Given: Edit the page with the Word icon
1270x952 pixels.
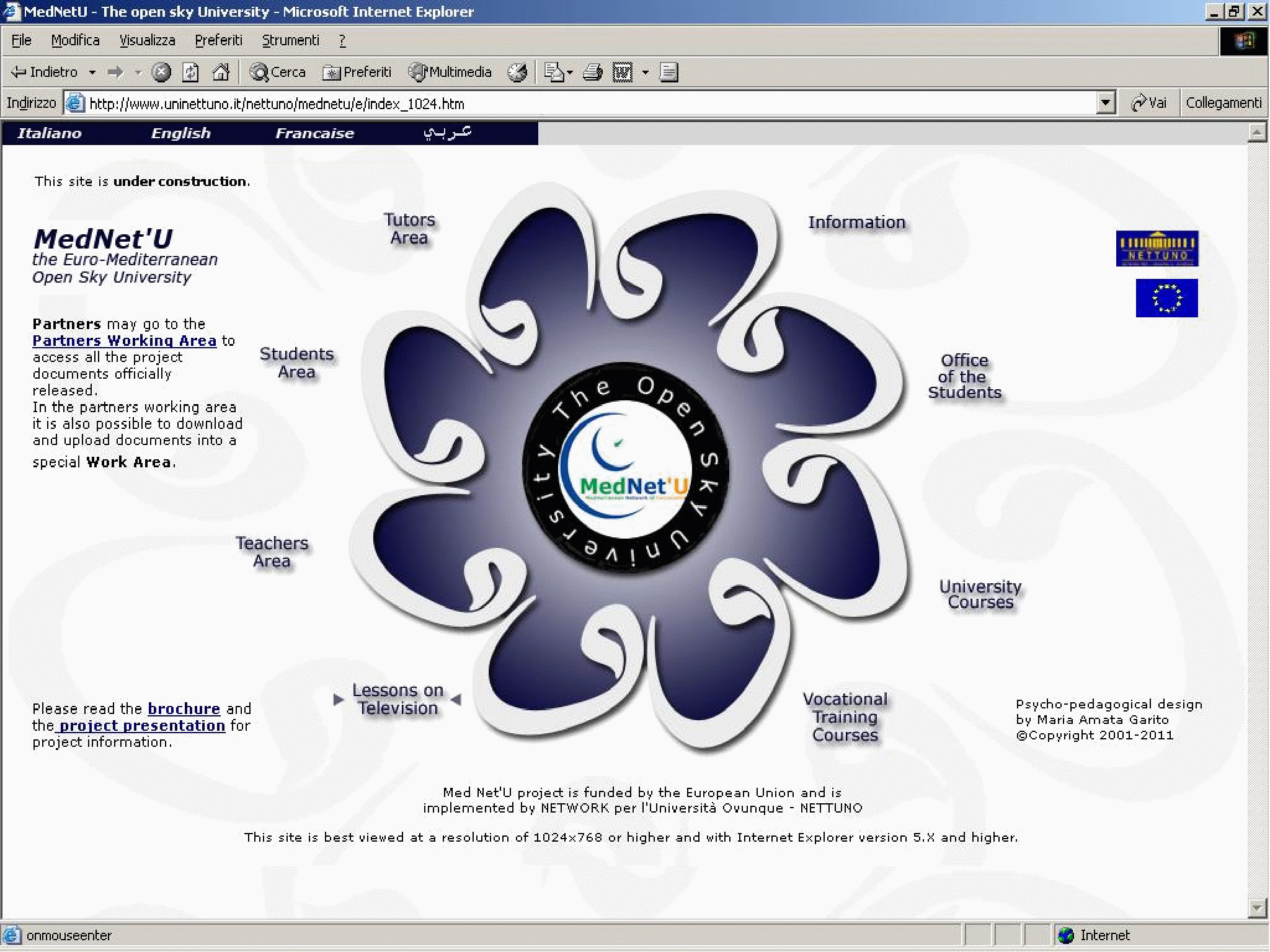Looking at the screenshot, I should click(623, 73).
